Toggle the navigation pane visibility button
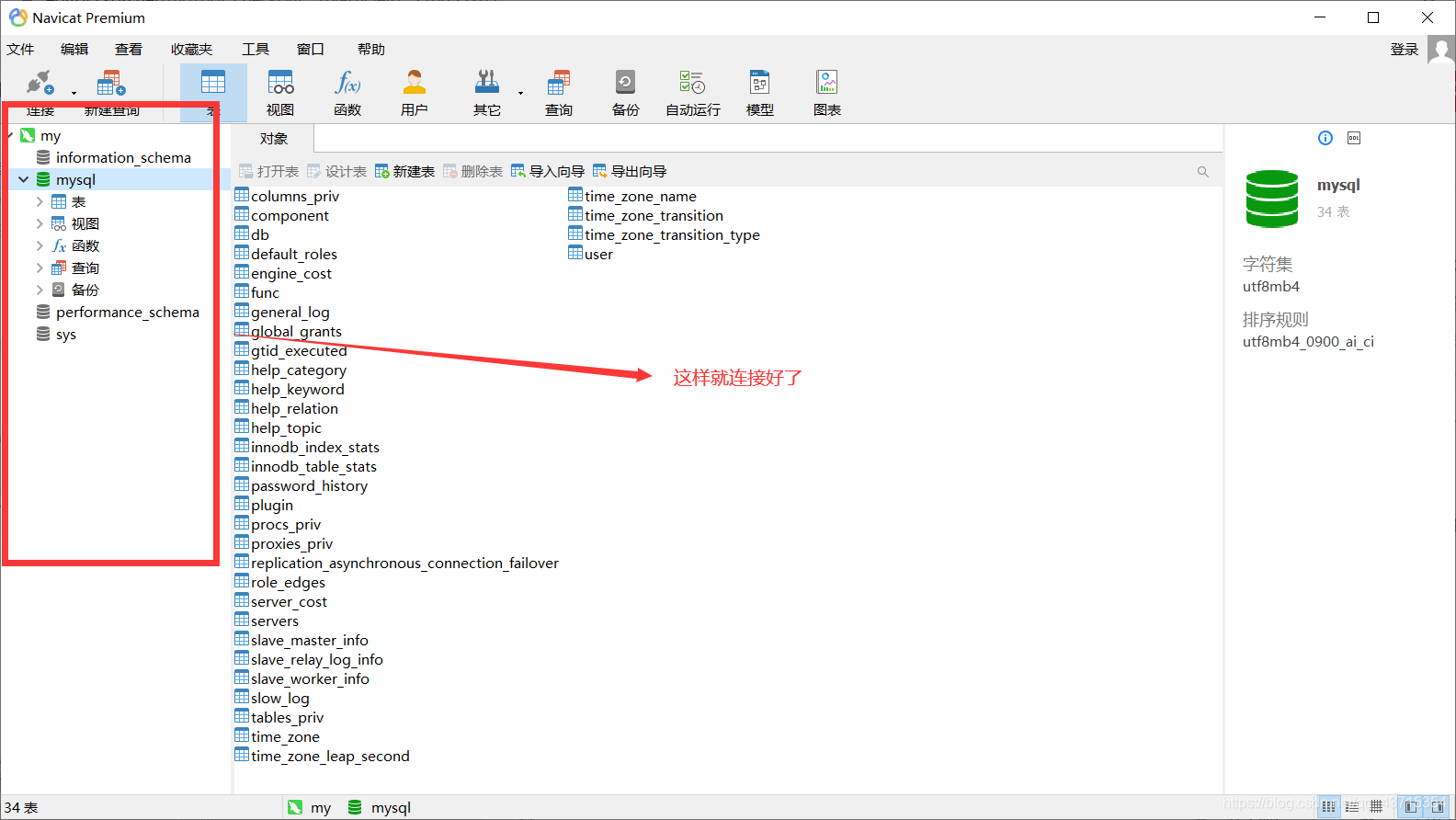 1411,807
